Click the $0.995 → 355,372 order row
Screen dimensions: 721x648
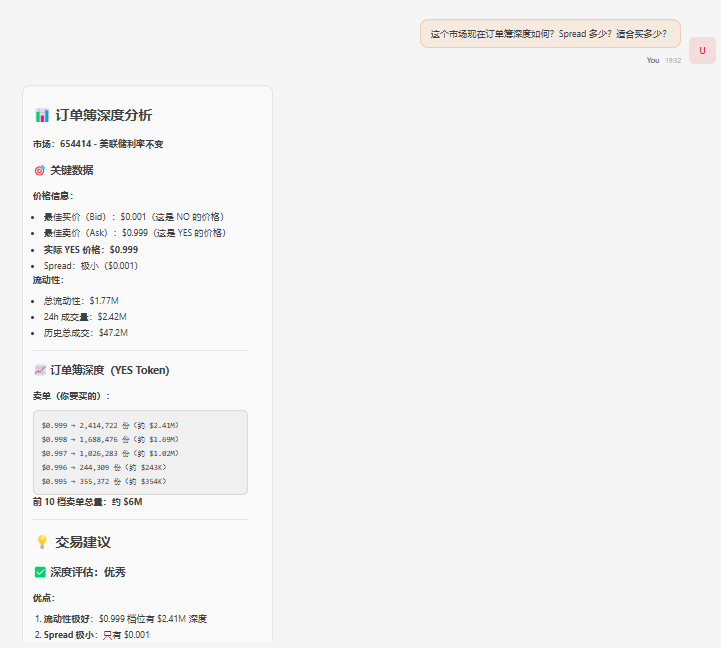104,481
